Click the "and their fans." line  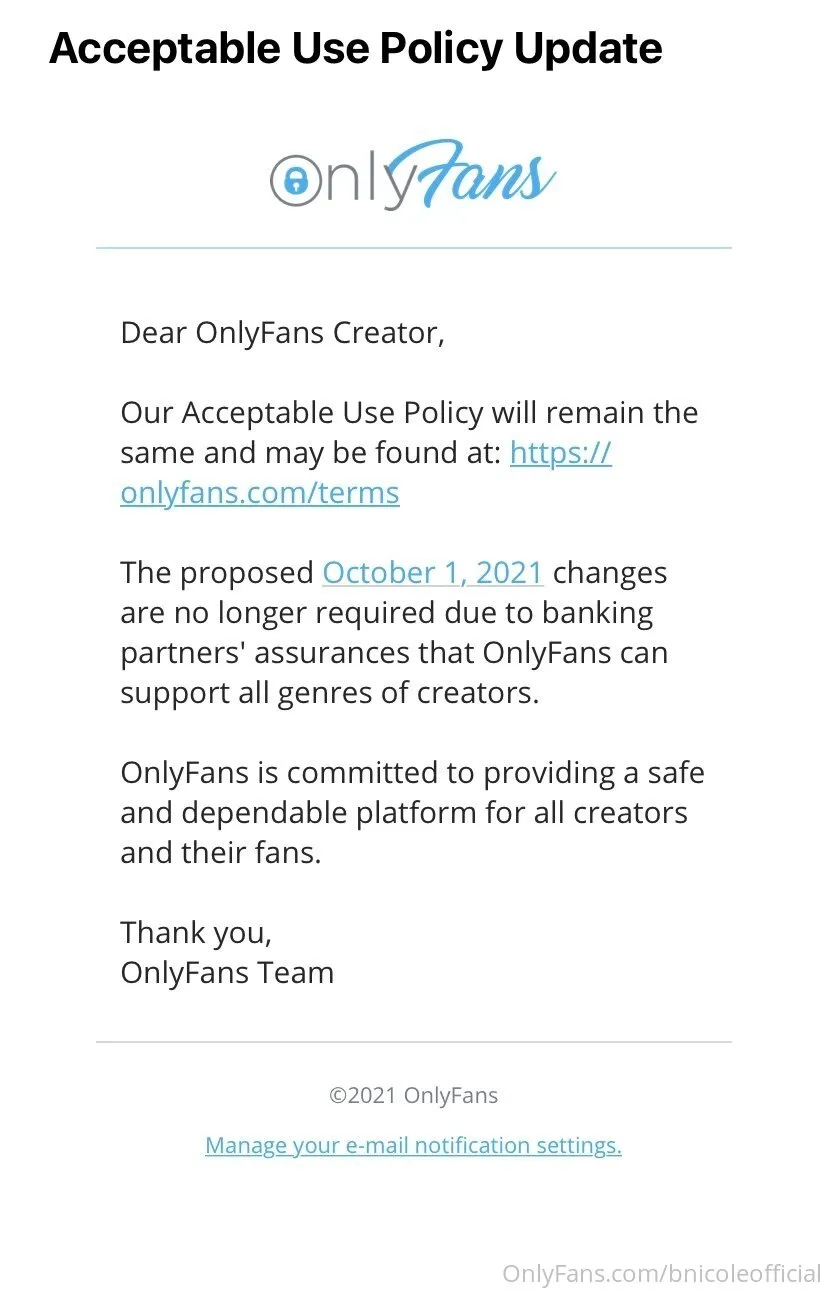click(220, 852)
